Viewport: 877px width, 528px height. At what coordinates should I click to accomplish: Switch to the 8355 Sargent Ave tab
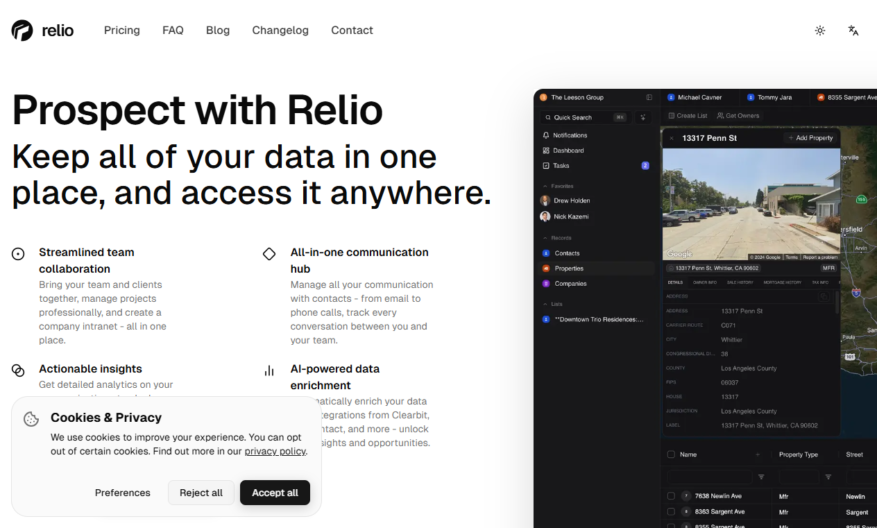846,97
